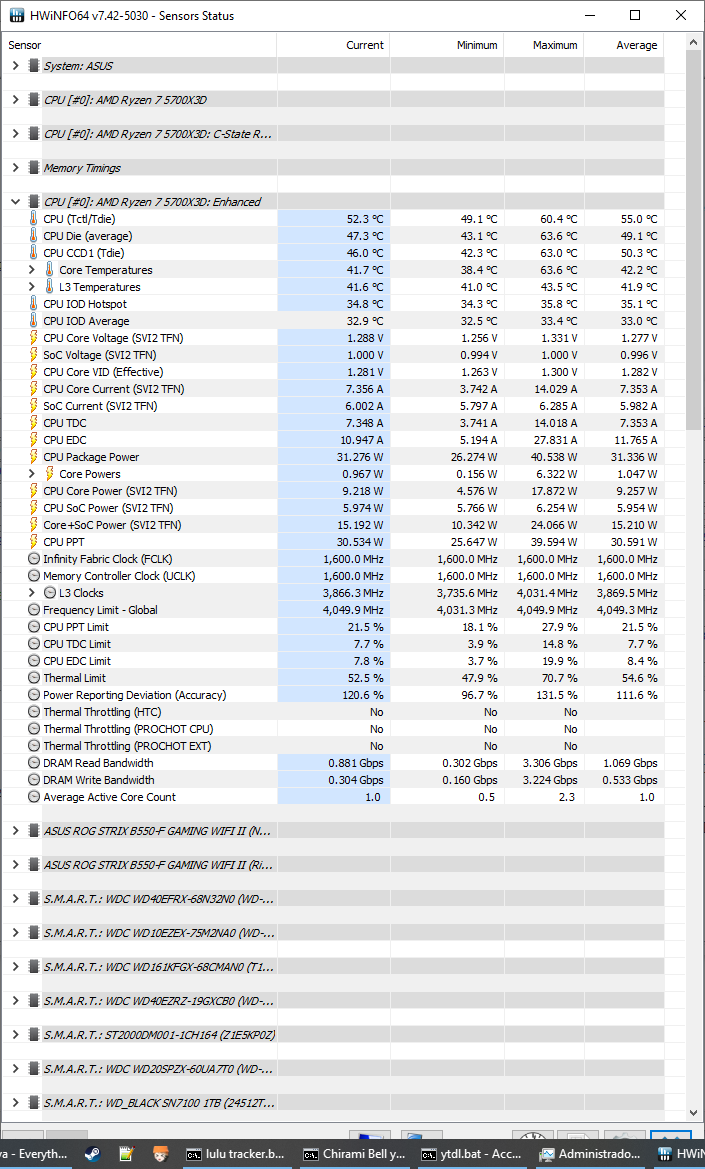The width and height of the screenshot is (705, 1169).
Task: Click the thermometer icon beside CPU Die (average)
Action: point(34,236)
